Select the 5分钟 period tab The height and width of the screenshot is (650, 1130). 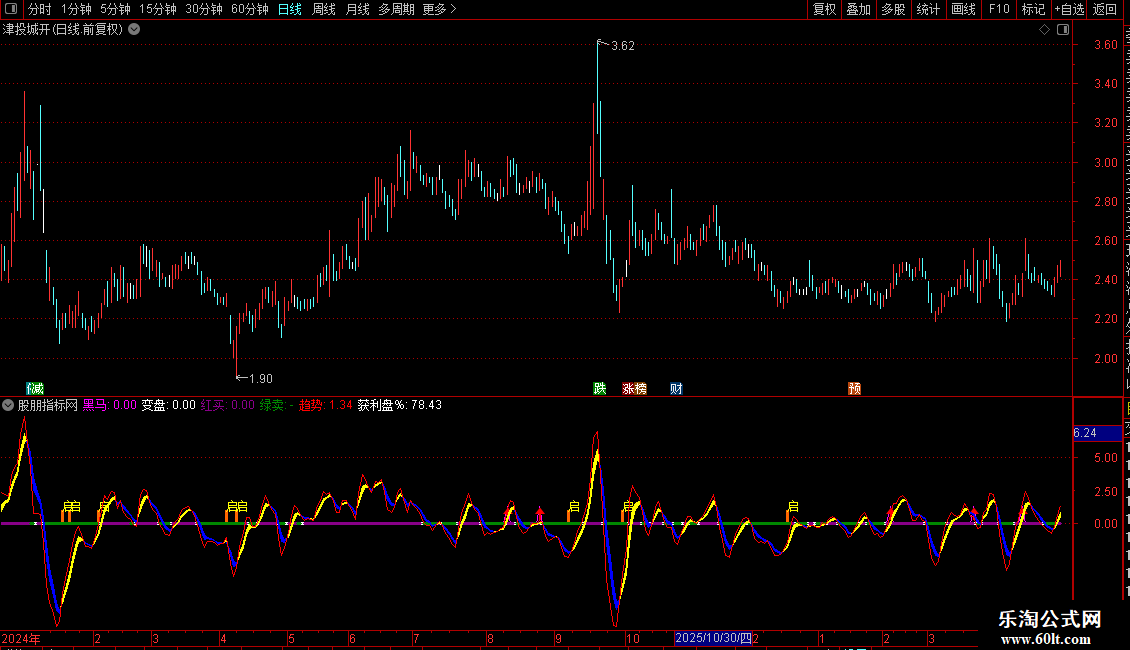point(115,9)
